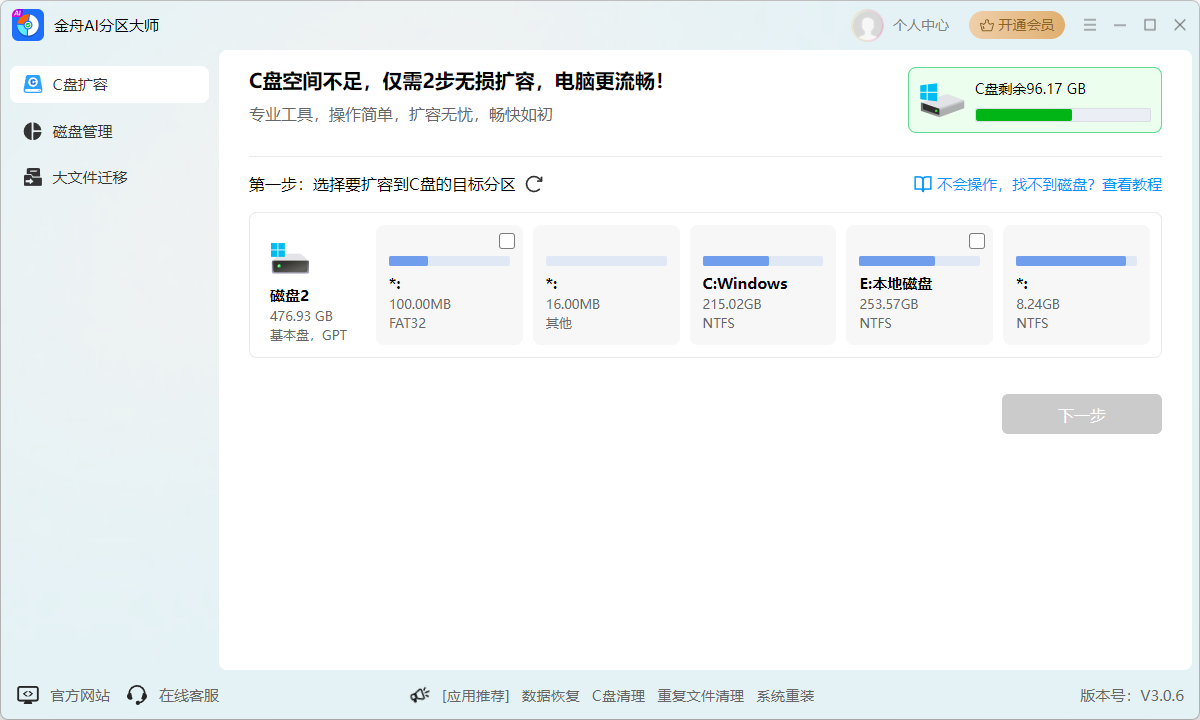Click the 磁盘2 disk icon
Viewport: 1200px width, 720px height.
click(x=289, y=258)
